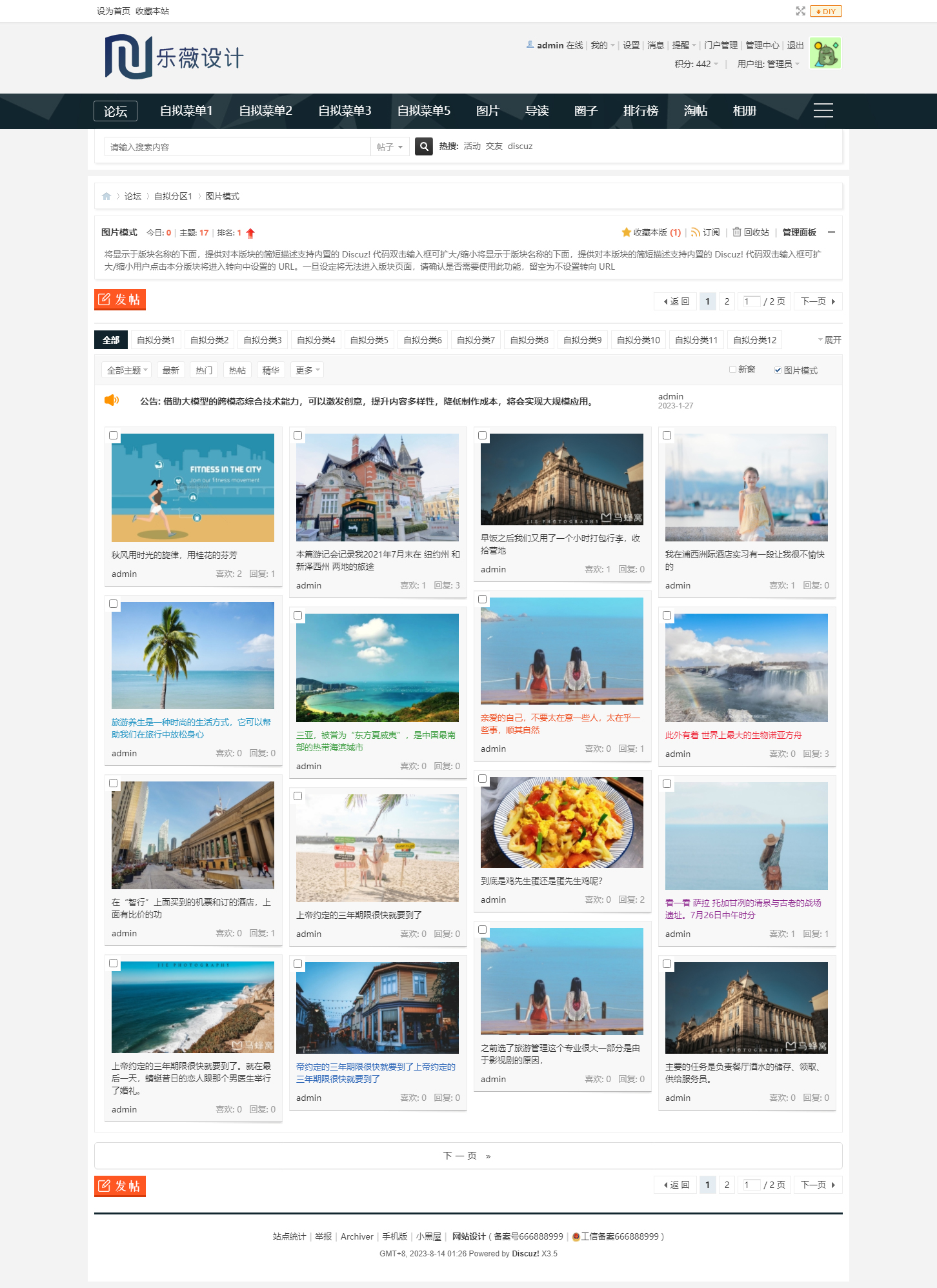Open the 帖子 search type dropdown
The image size is (937, 1288).
pyautogui.click(x=390, y=147)
